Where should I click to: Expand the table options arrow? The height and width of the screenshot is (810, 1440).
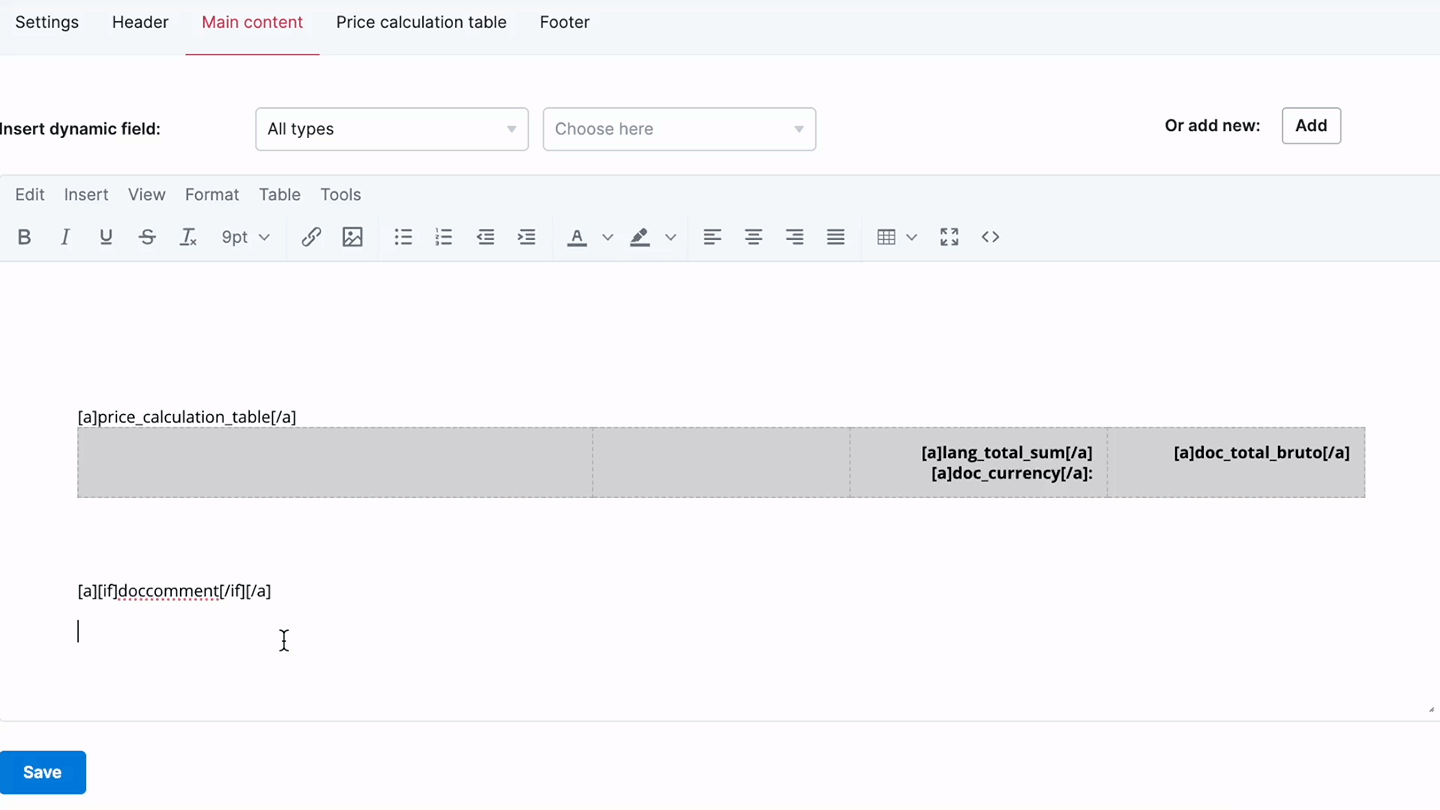pos(911,237)
